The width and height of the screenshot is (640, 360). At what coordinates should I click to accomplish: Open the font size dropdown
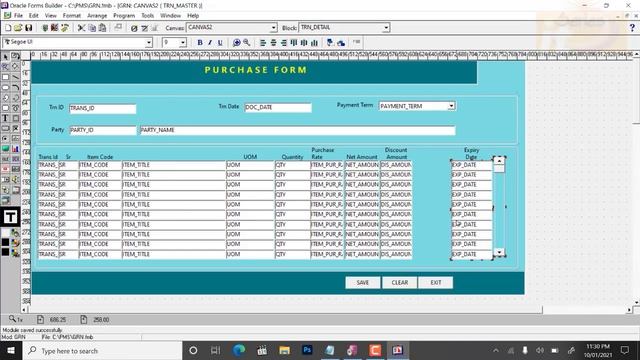[x=182, y=42]
